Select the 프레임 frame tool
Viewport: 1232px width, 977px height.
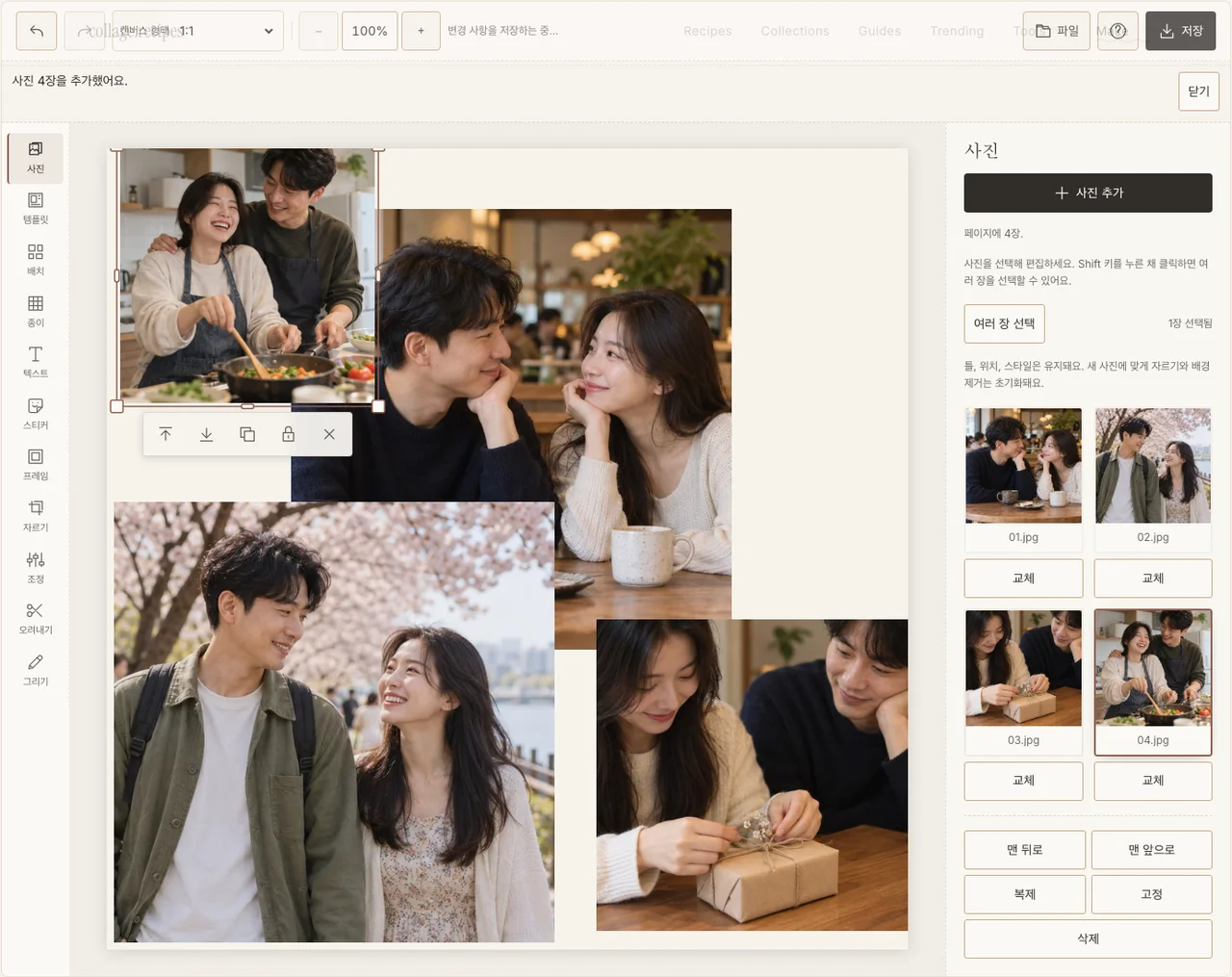click(36, 465)
